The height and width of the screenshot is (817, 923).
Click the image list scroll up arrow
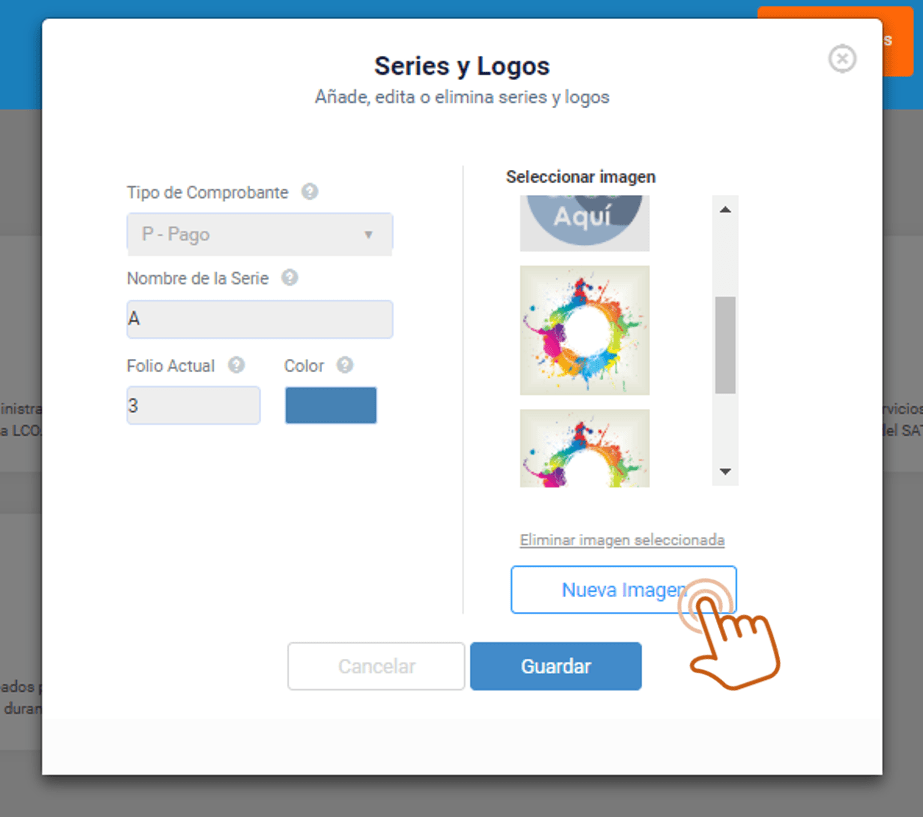click(x=725, y=210)
